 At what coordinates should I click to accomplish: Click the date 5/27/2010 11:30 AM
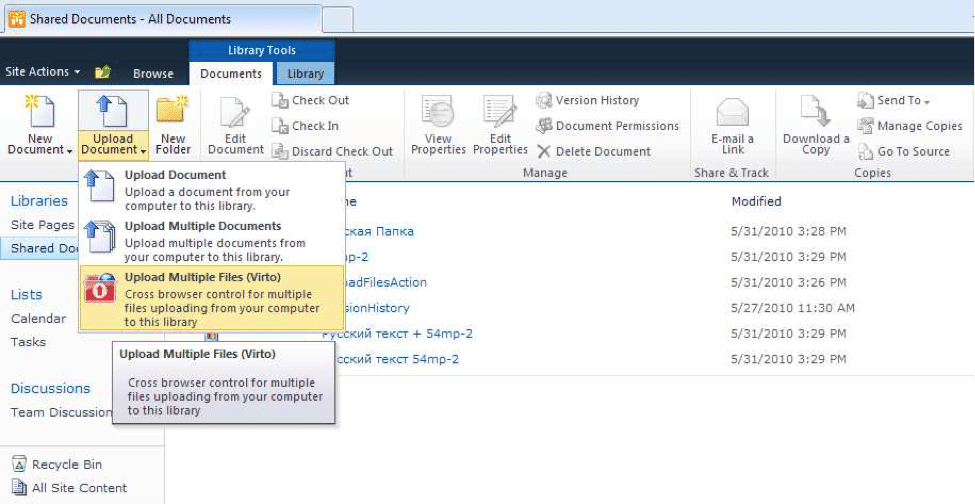793,308
